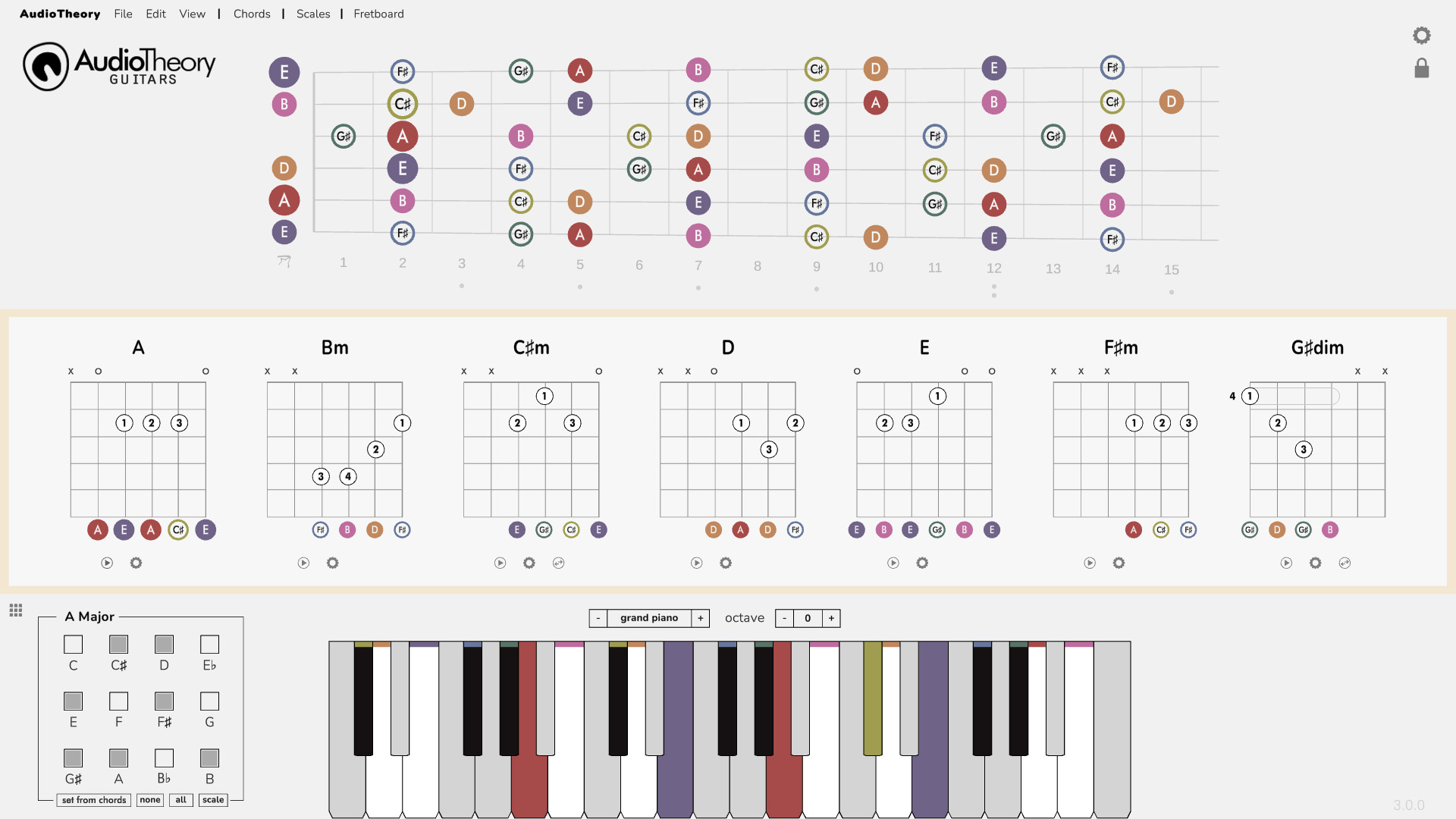Click fret marker at position 5
The height and width of the screenshot is (819, 1456).
click(579, 287)
